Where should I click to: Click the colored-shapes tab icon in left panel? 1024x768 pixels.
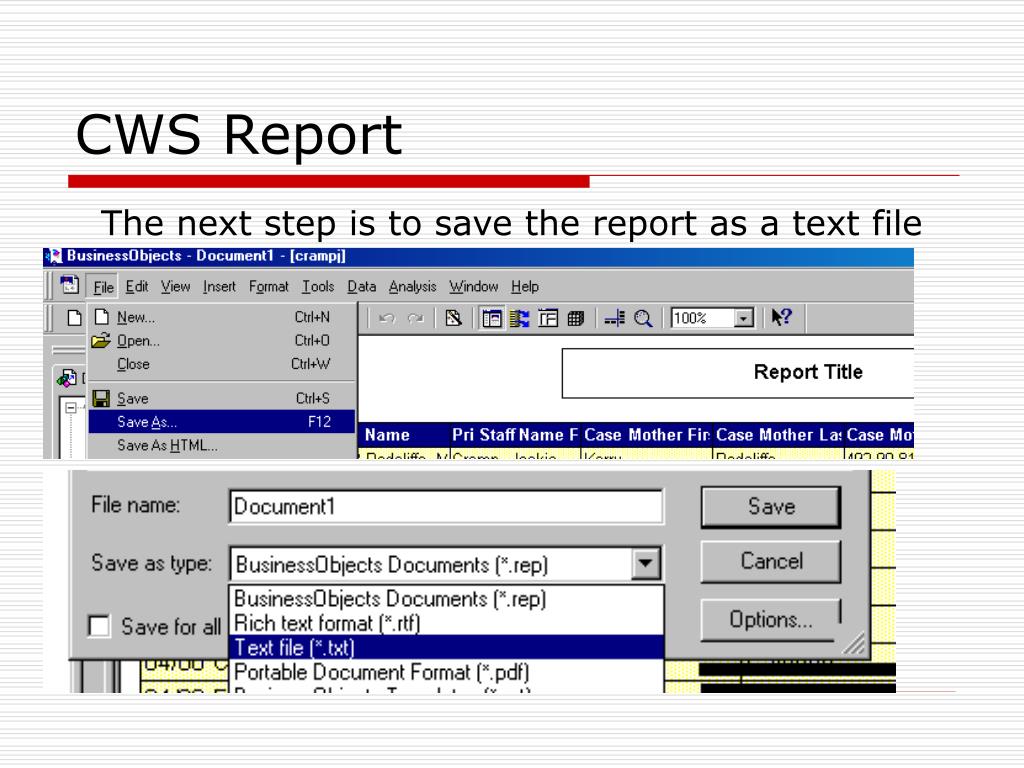click(x=67, y=377)
